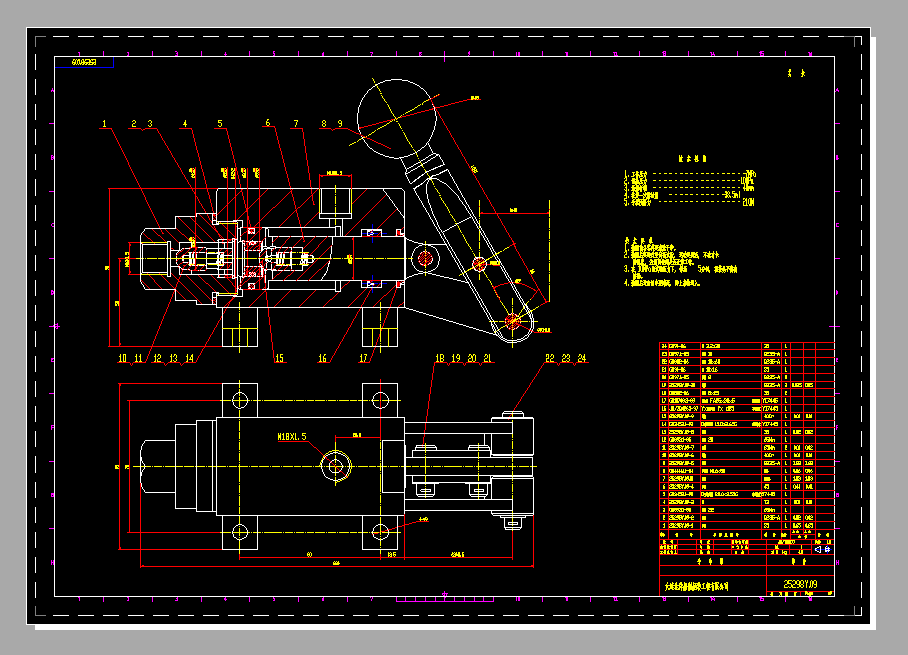Click the 210N value in the specifications list
The image size is (908, 655).
tap(748, 202)
